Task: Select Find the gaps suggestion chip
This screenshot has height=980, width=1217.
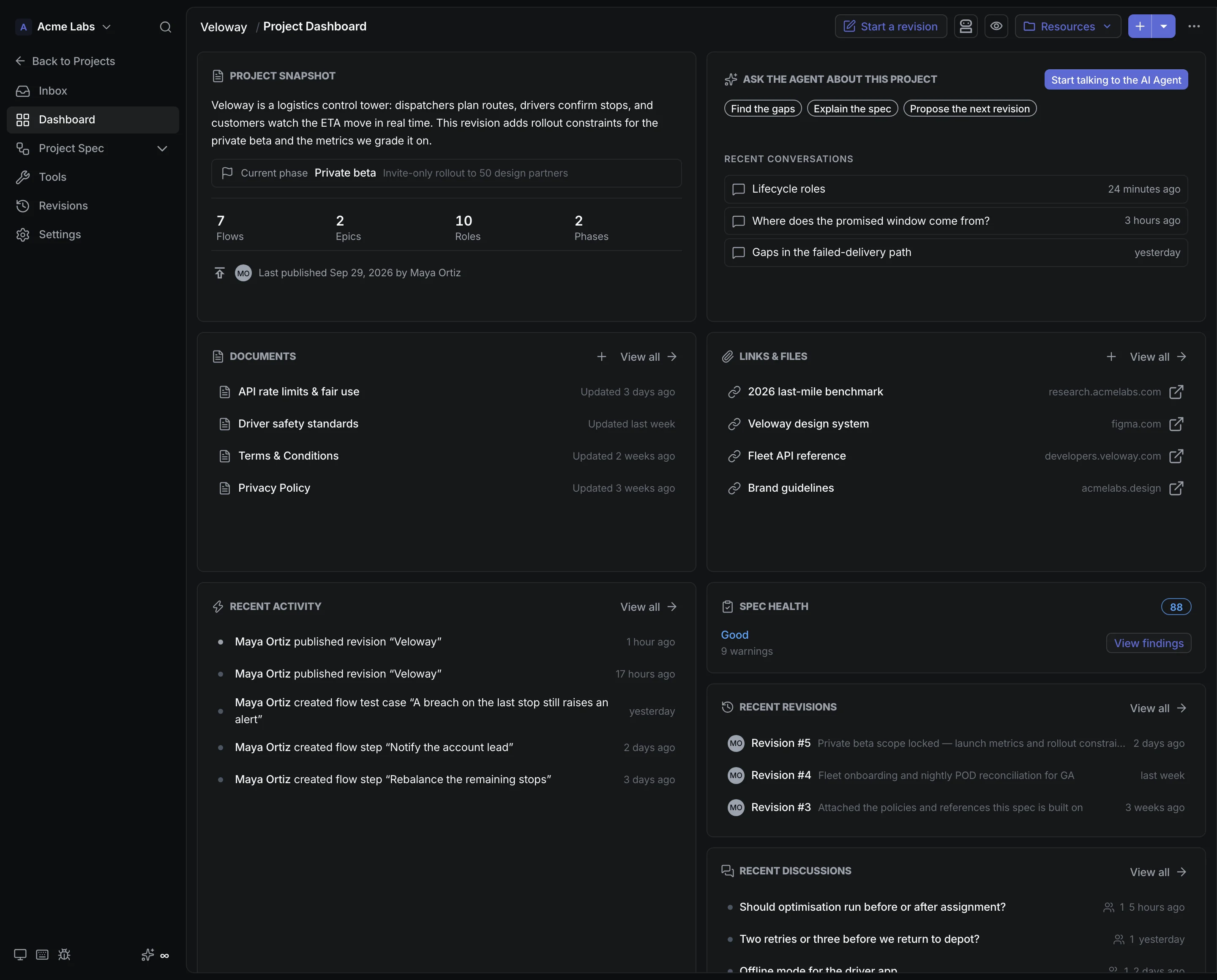Action: (762, 109)
